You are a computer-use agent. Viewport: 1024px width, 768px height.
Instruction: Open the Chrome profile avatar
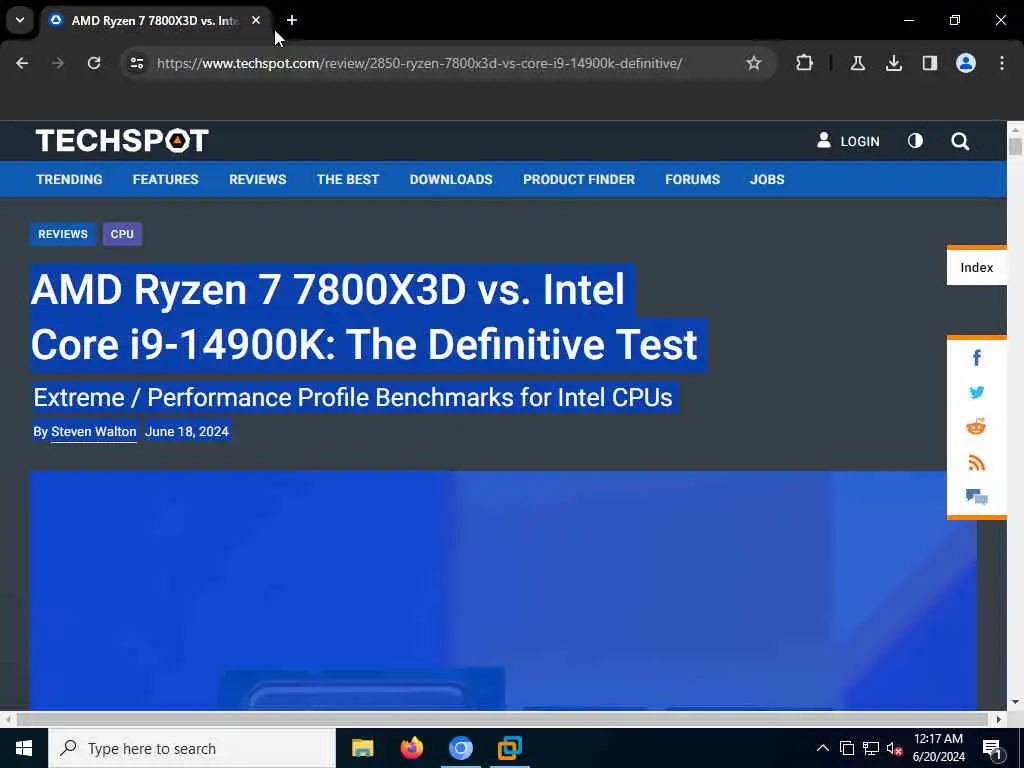966,63
